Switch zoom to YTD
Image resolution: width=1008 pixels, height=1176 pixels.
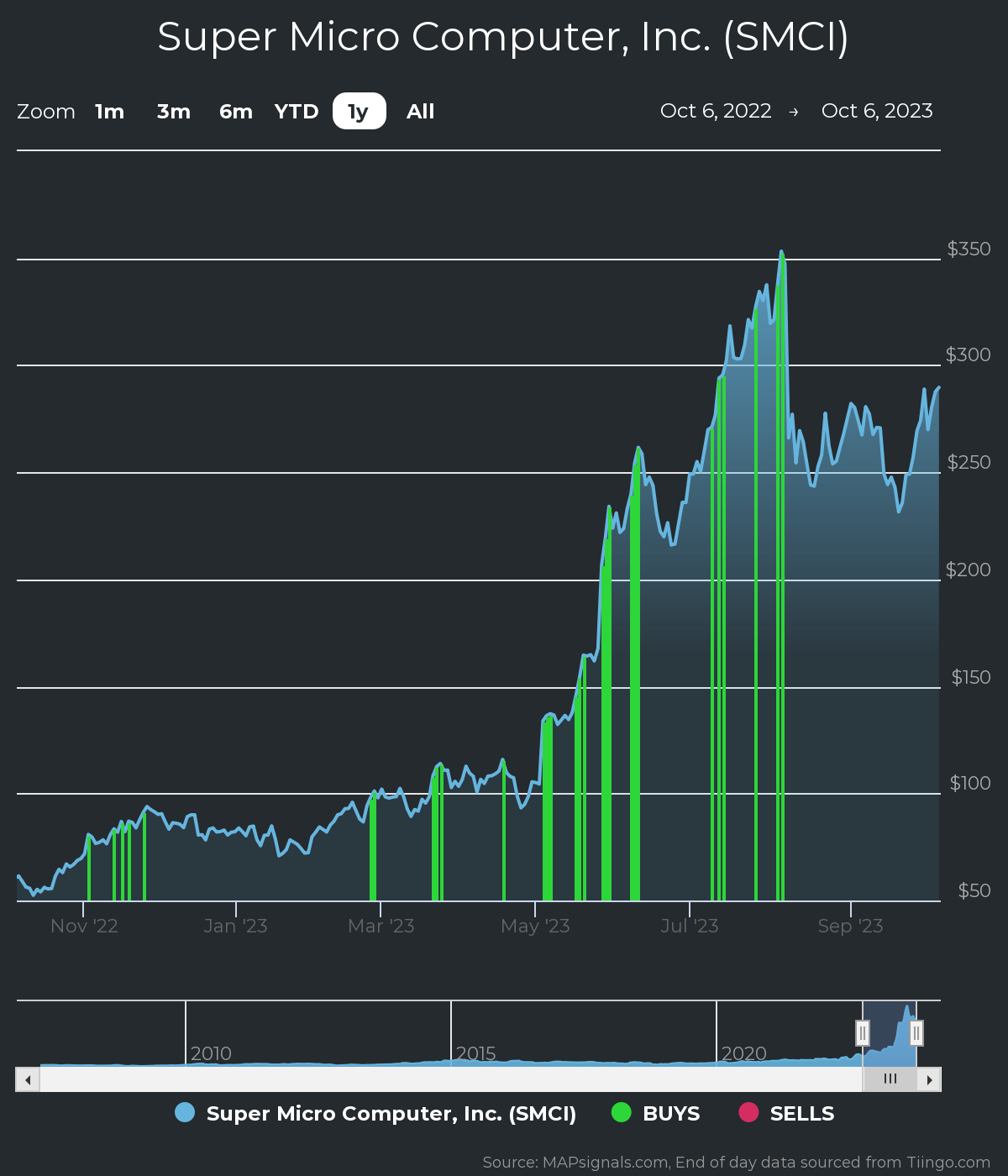point(297,112)
